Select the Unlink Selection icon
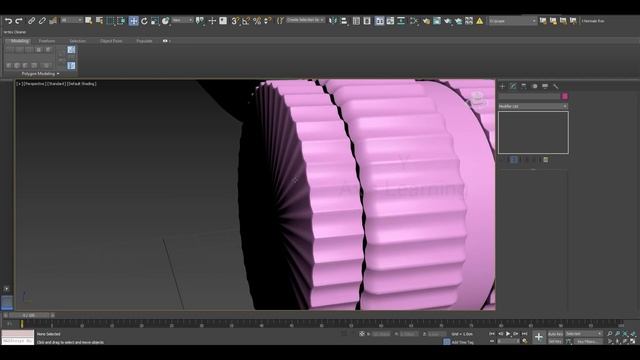640x360 pixels. click(x=42, y=21)
